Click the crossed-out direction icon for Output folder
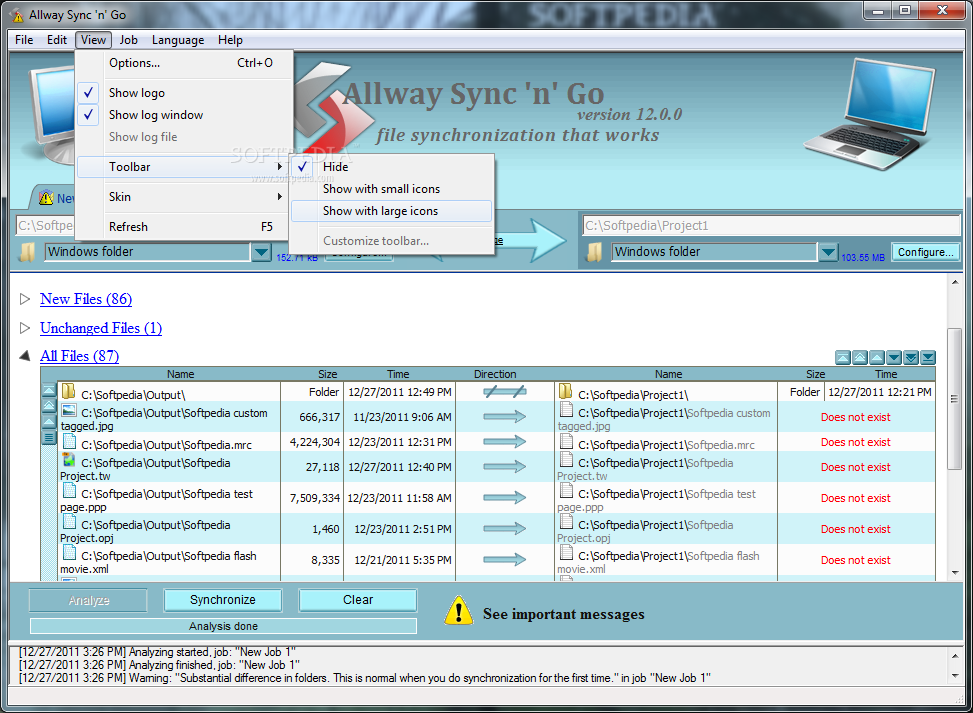973x713 pixels. pyautogui.click(x=504, y=392)
